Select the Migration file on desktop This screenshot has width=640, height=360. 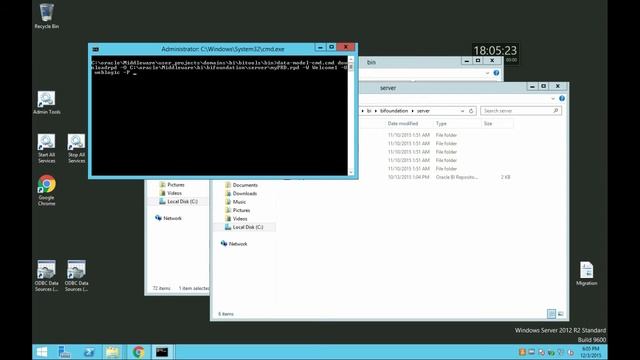click(x=587, y=273)
